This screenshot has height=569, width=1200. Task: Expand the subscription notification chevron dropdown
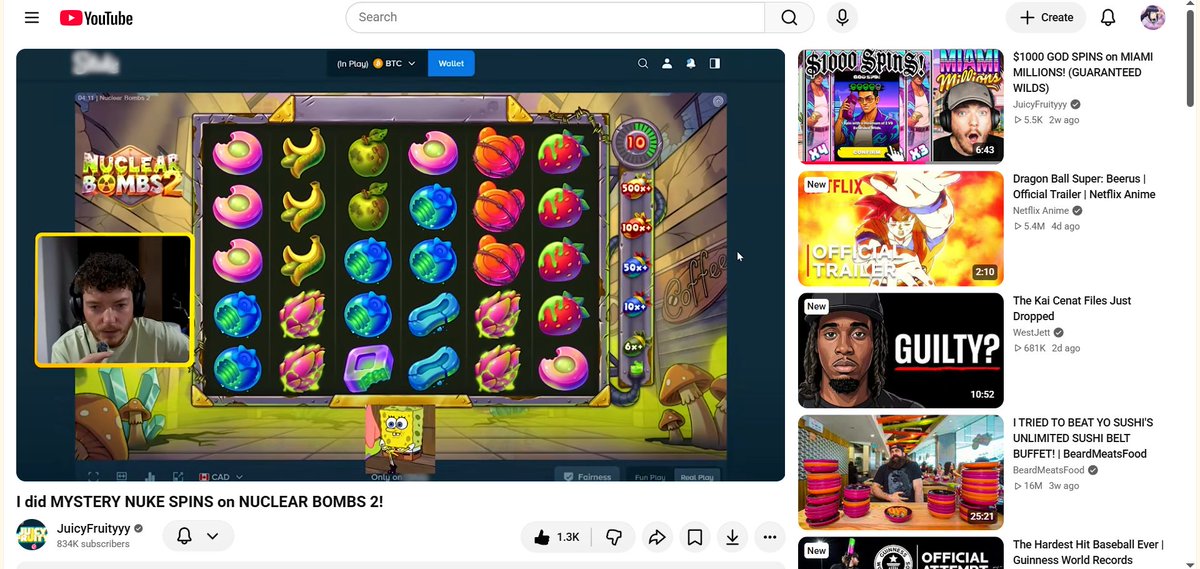[x=213, y=536]
